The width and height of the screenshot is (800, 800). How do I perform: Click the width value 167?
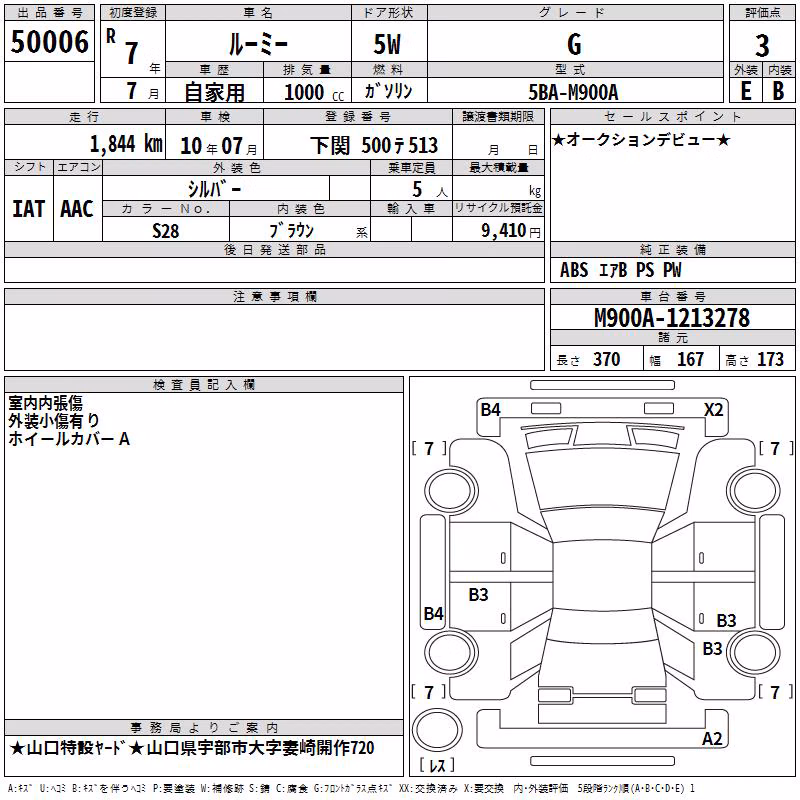690,359
